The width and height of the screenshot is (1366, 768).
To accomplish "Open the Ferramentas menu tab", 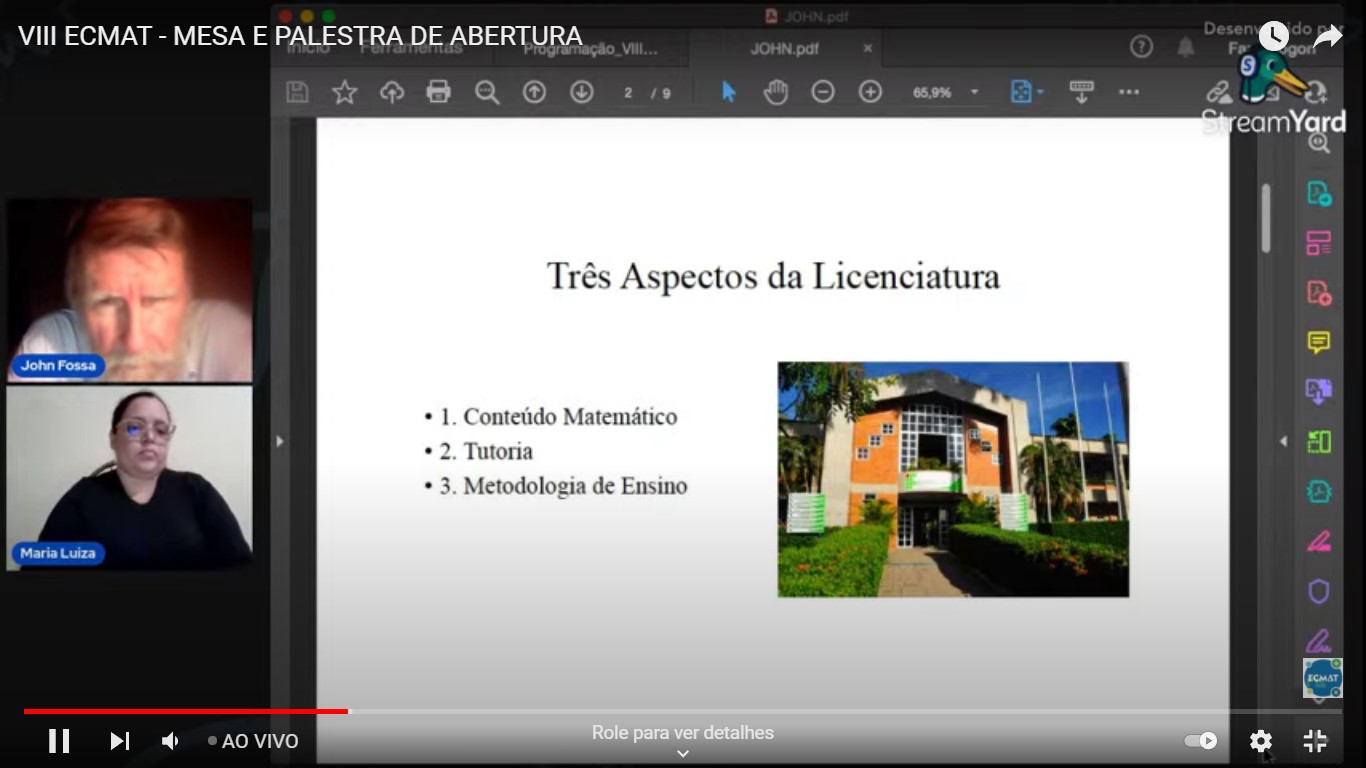I will click(x=410, y=47).
